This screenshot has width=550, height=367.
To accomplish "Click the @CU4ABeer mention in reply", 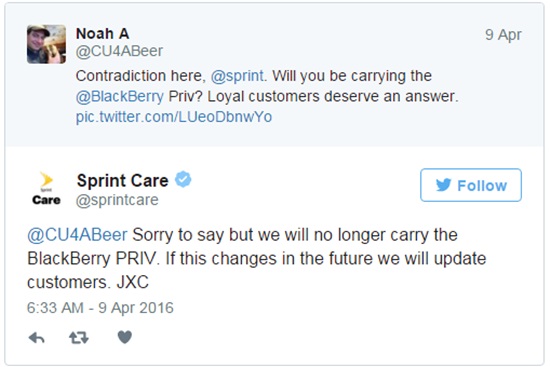I will coord(77,235).
